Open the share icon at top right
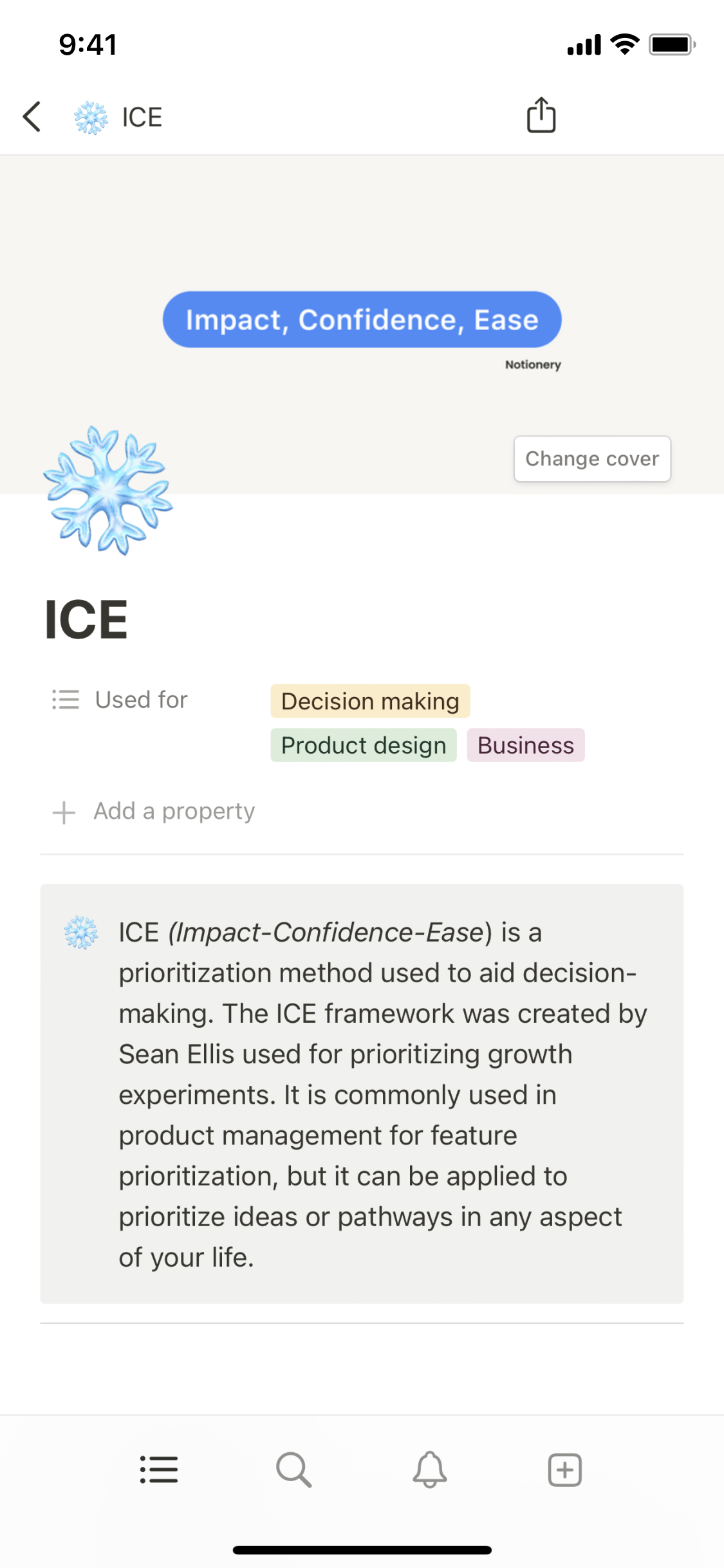 pyautogui.click(x=541, y=116)
